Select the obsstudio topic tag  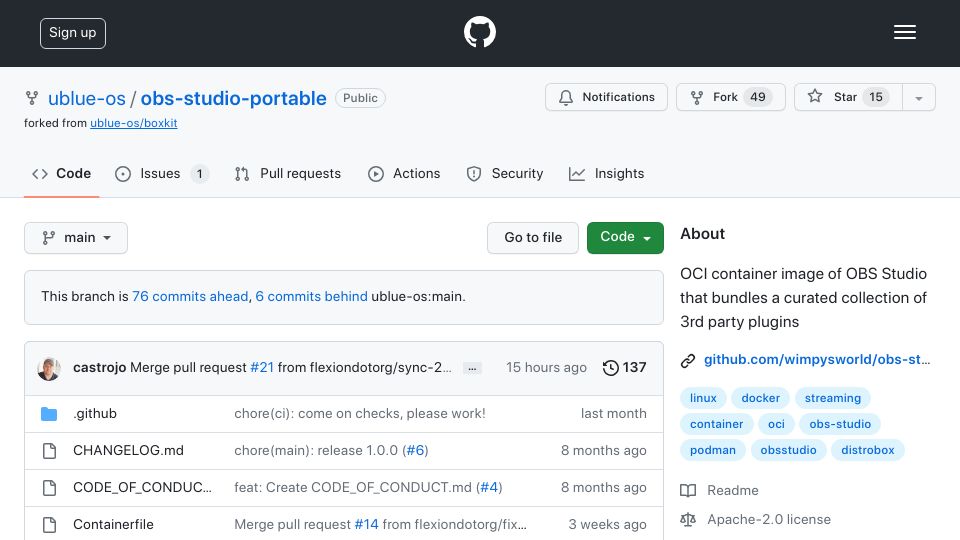pos(789,450)
